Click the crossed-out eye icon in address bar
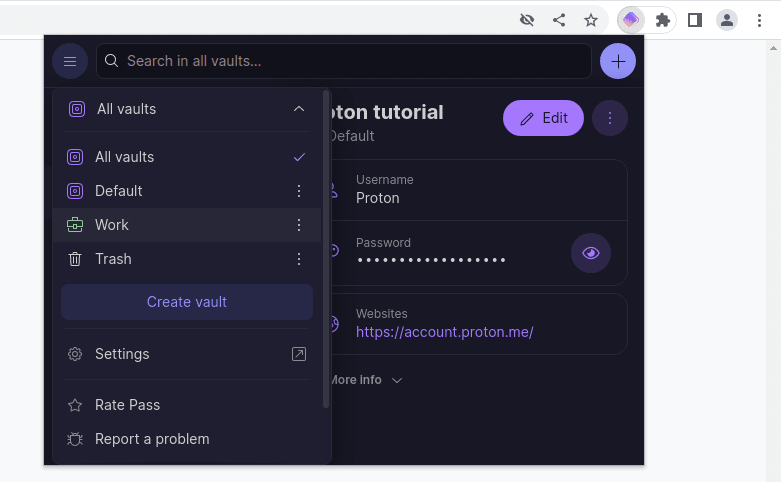The width and height of the screenshot is (781, 482). (527, 20)
